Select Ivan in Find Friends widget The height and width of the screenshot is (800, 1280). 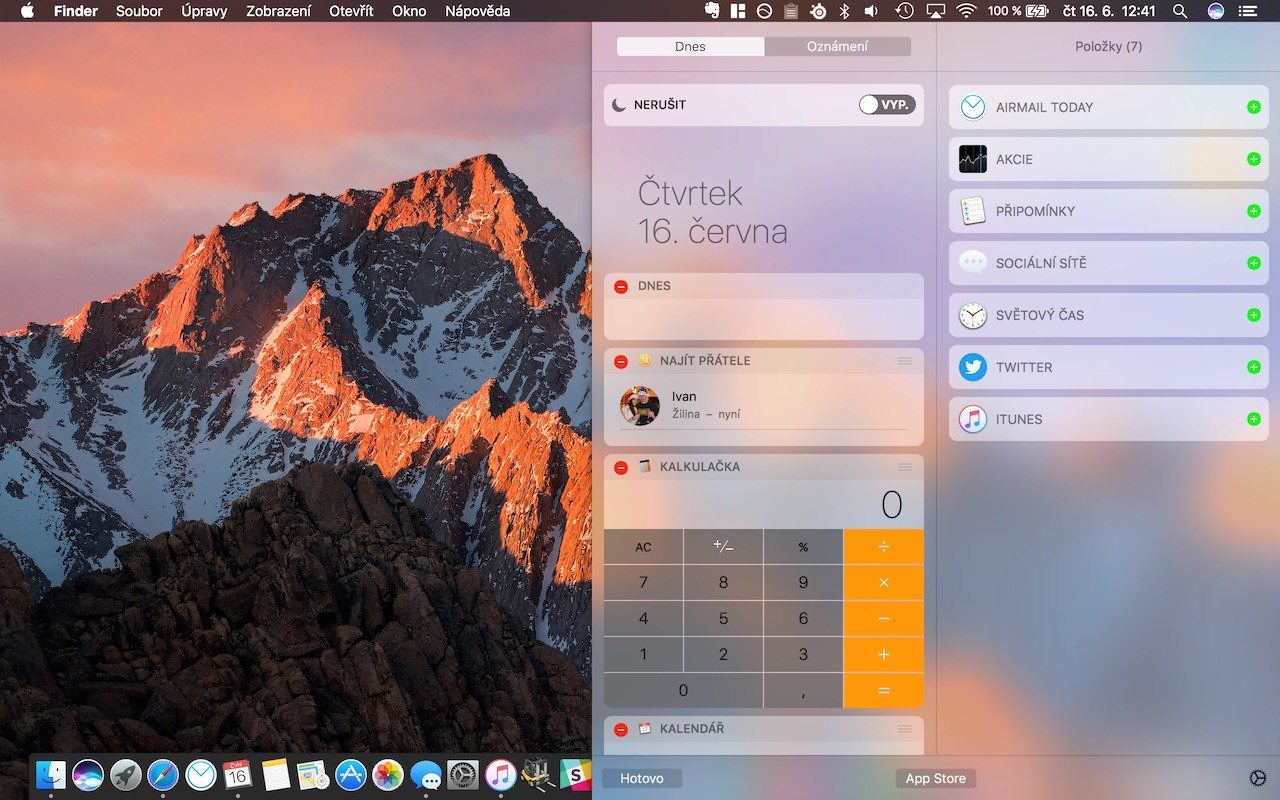click(684, 405)
